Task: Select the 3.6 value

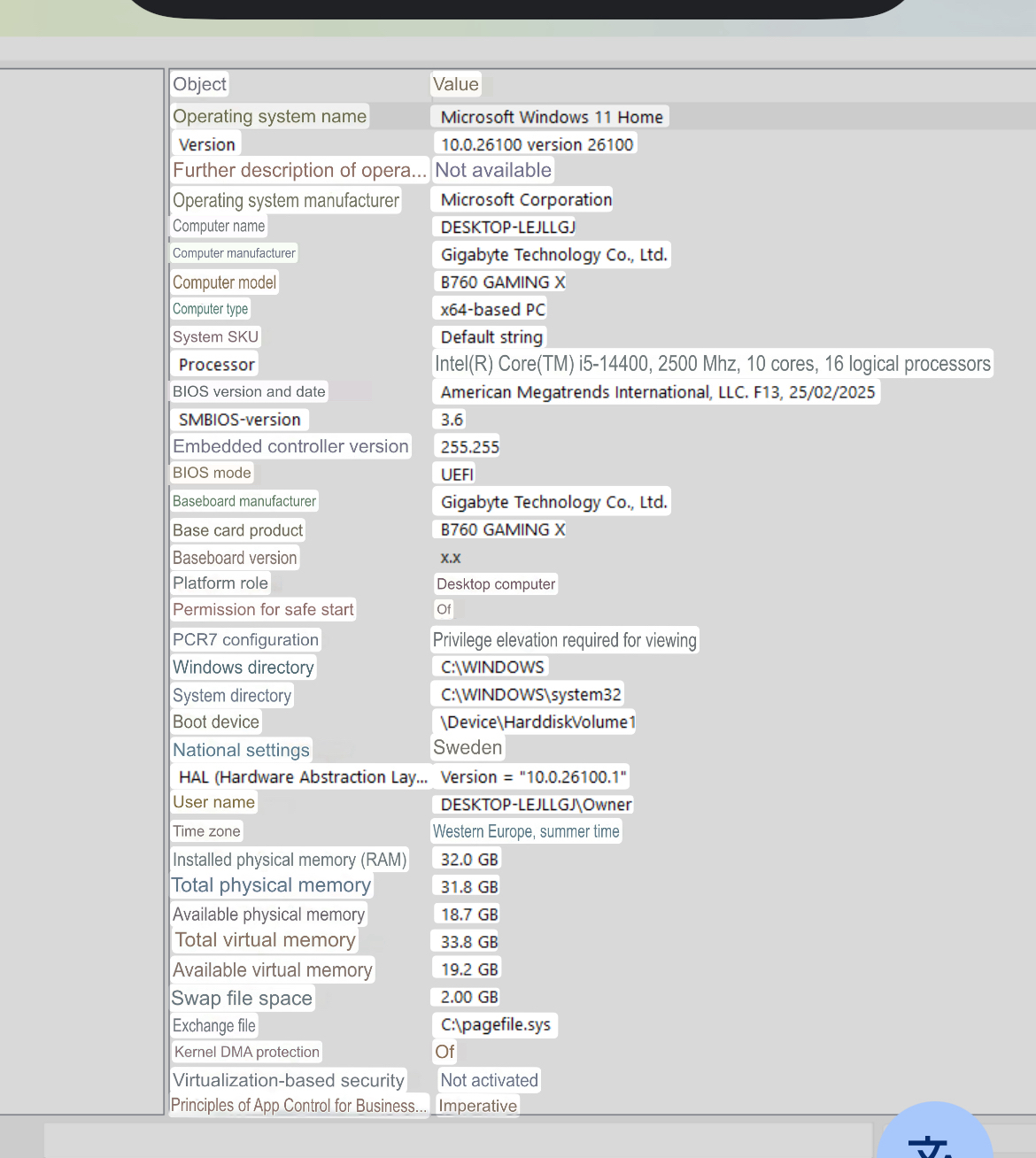Action: [x=452, y=420]
